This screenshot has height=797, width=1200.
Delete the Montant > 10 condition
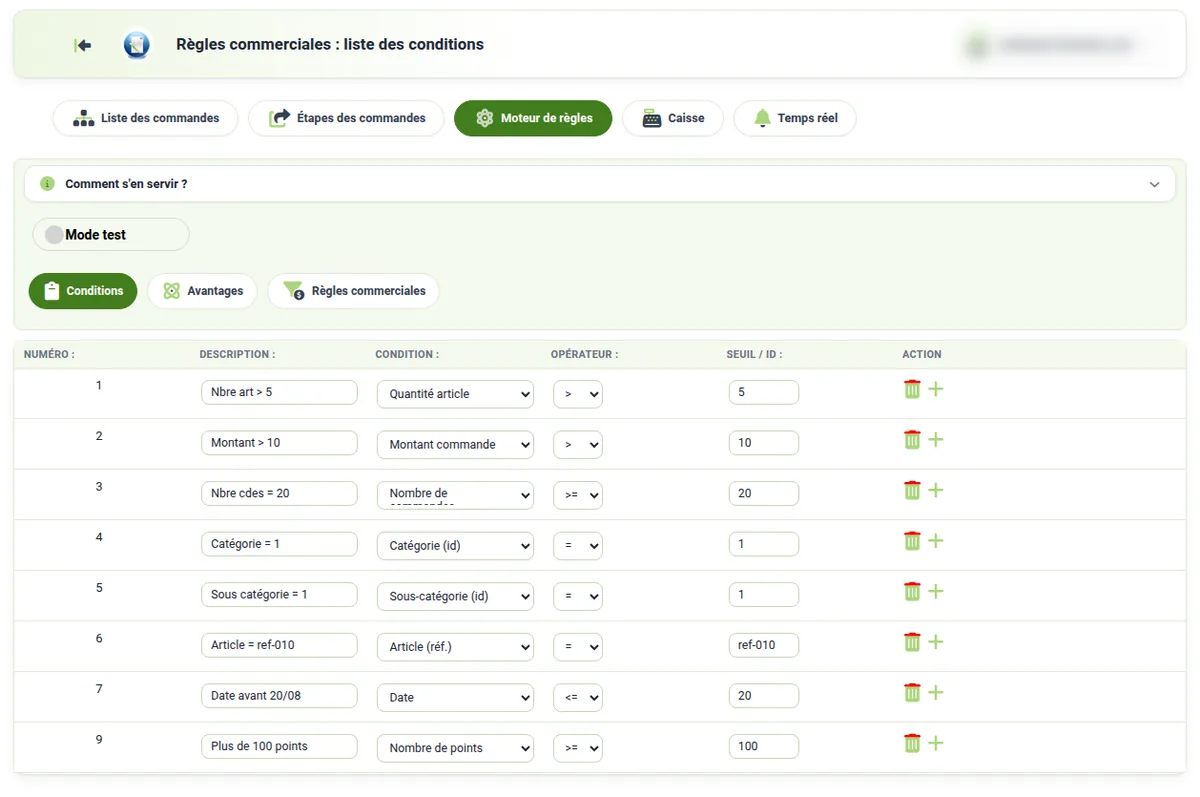tap(912, 439)
